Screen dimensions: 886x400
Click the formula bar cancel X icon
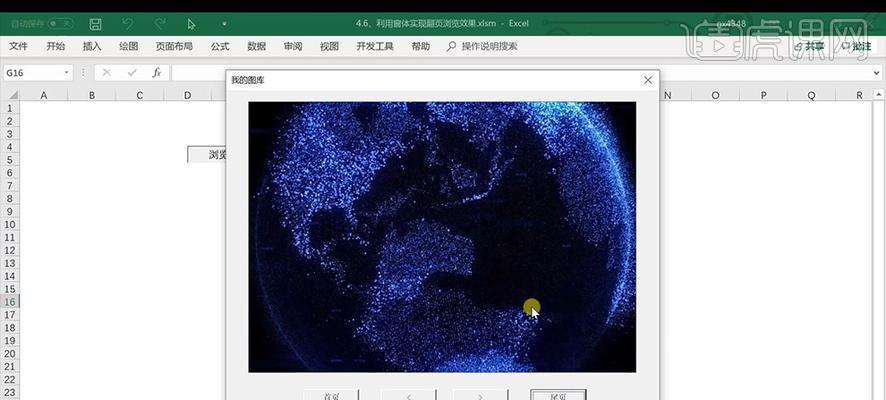(106, 72)
